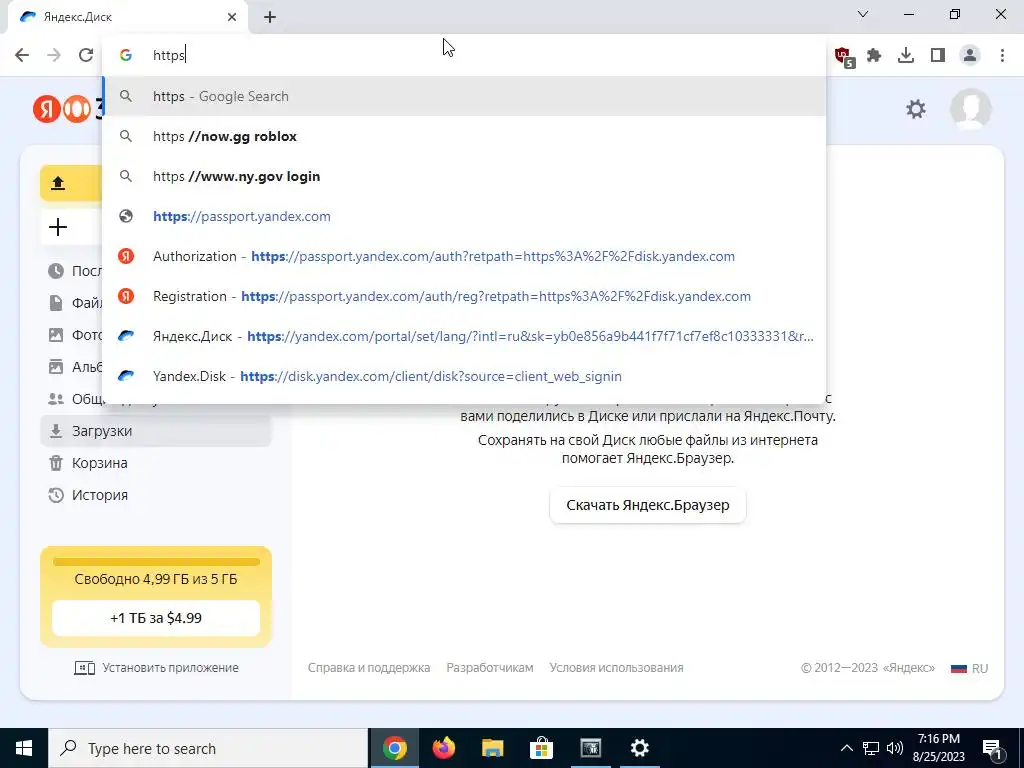Open Firefox from the taskbar
1024x768 pixels.
443,748
